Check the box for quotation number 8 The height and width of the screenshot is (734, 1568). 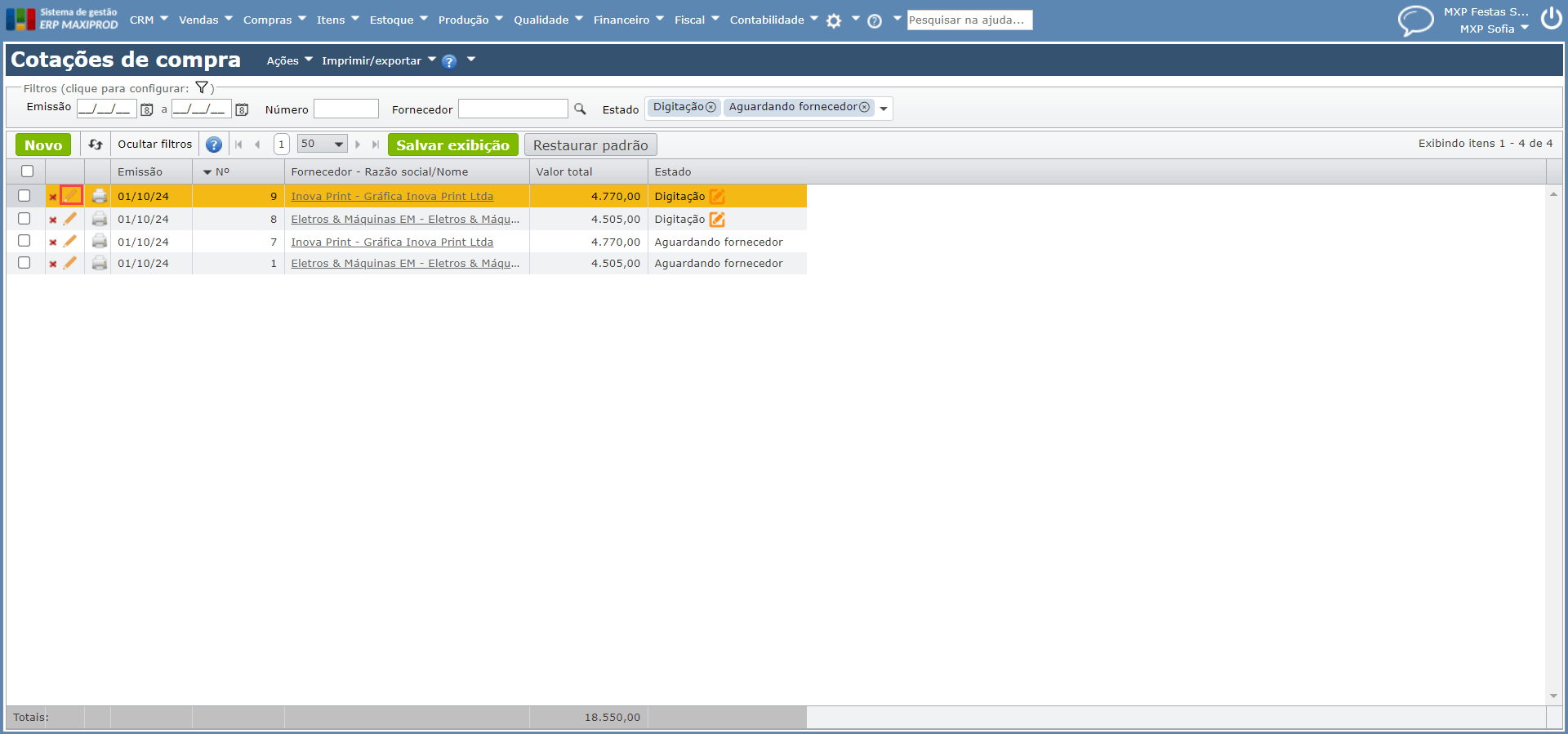click(x=24, y=219)
